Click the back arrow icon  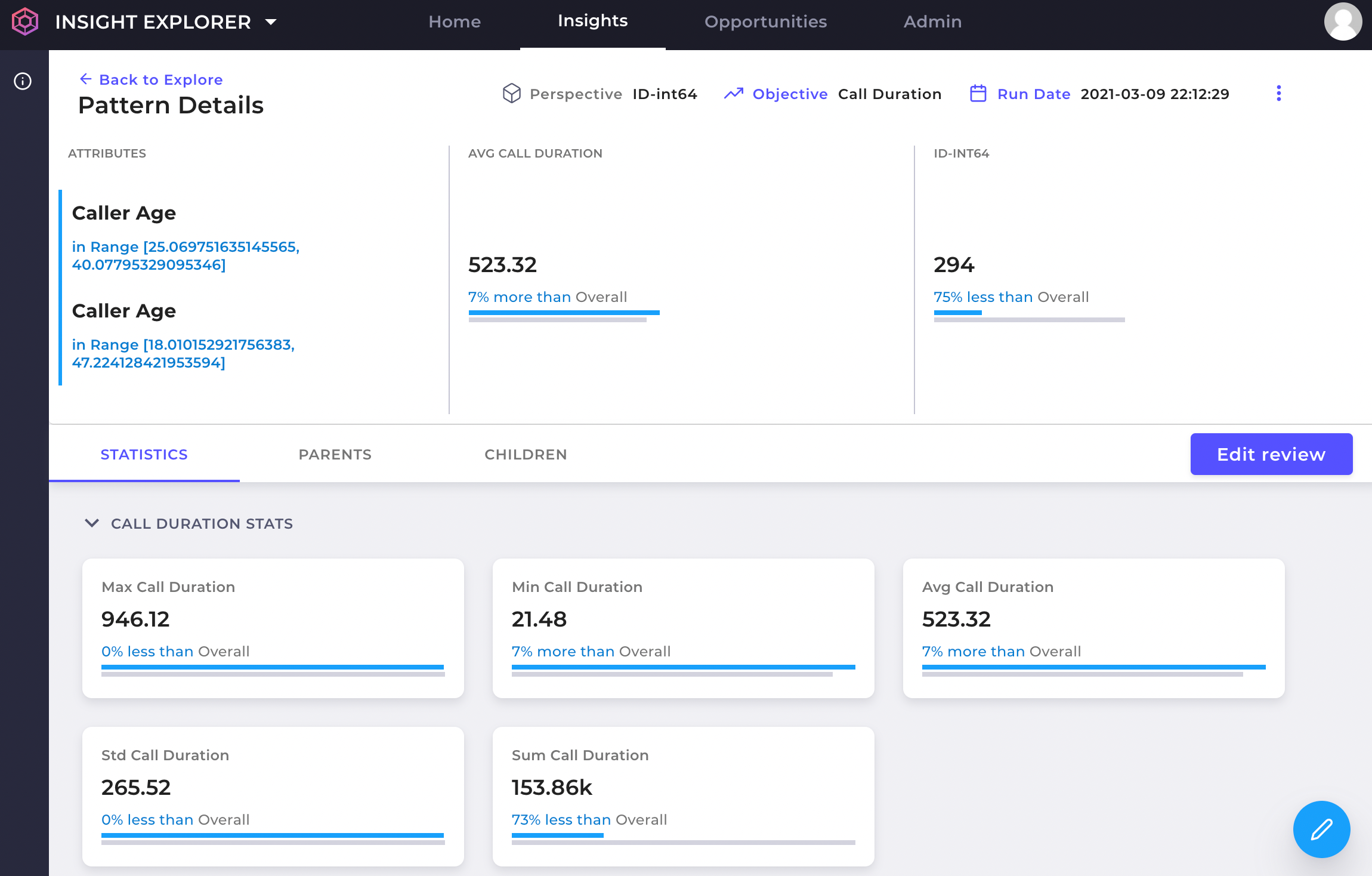click(86, 79)
